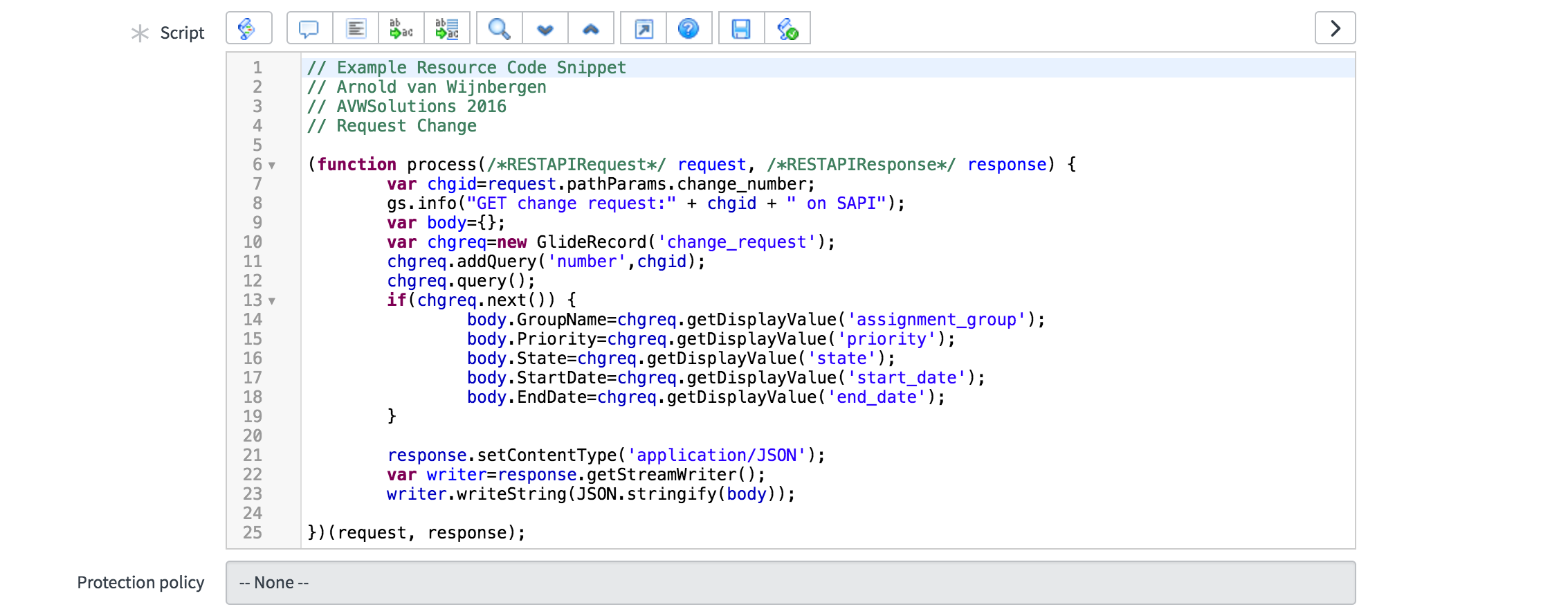The height and width of the screenshot is (616, 1568).
Task: Open editor help with the question mark
Action: click(x=689, y=28)
